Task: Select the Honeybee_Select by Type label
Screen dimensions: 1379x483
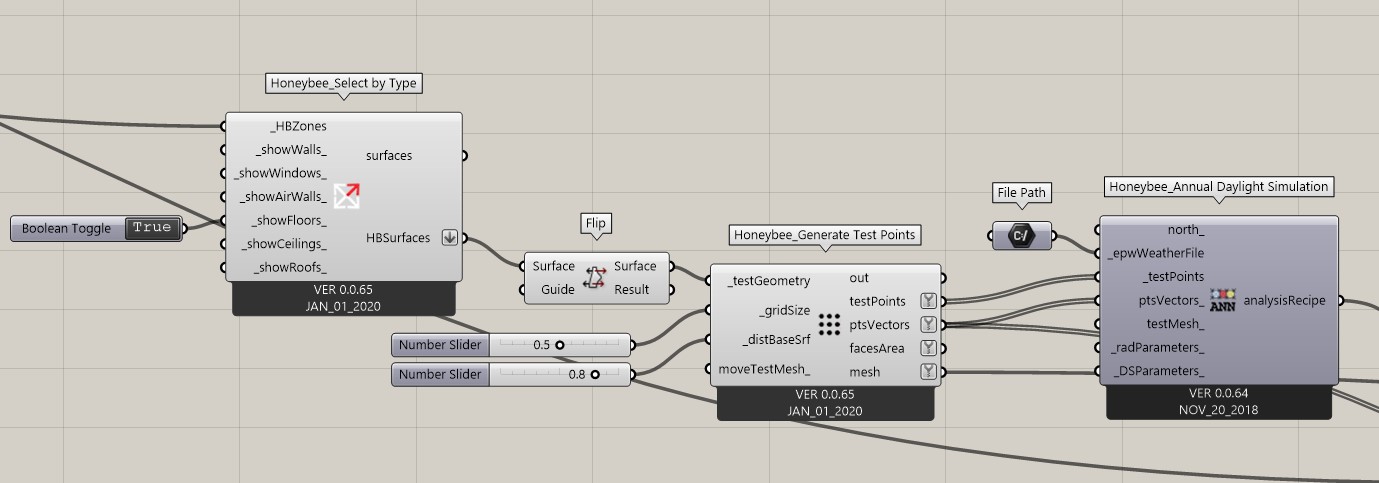Action: (344, 84)
